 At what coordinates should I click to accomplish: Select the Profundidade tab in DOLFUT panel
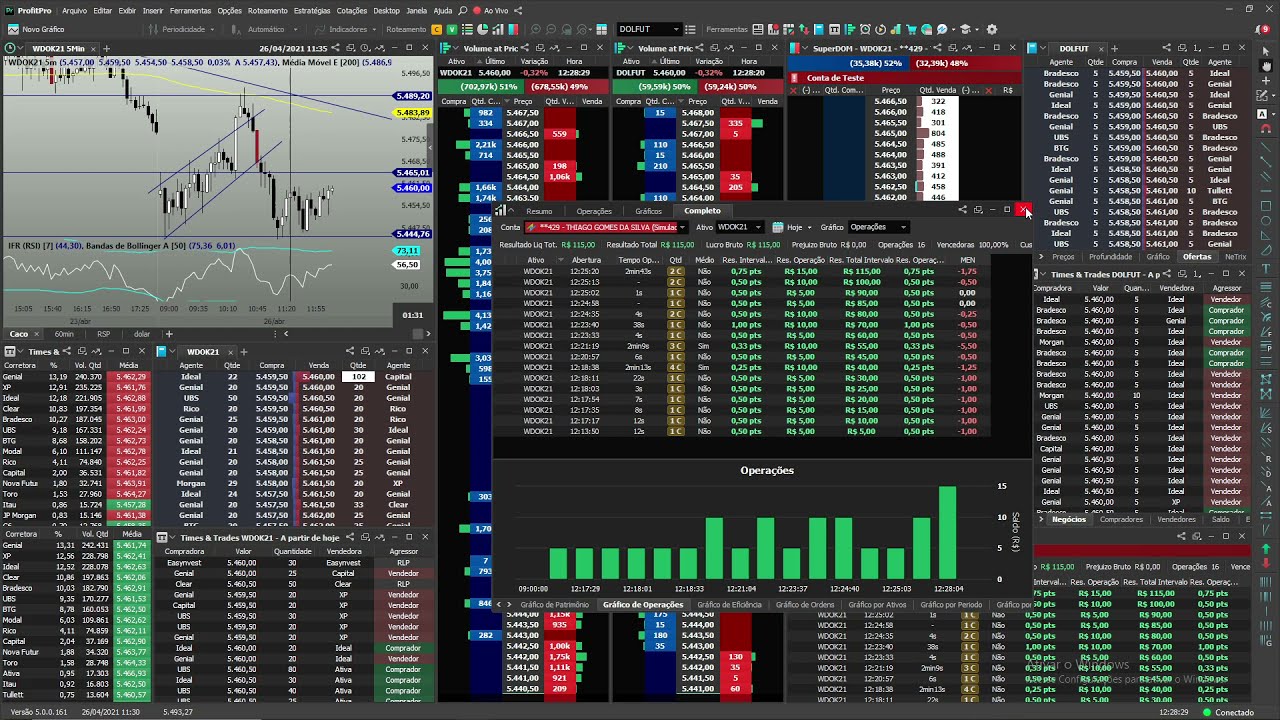pyautogui.click(x=1111, y=257)
